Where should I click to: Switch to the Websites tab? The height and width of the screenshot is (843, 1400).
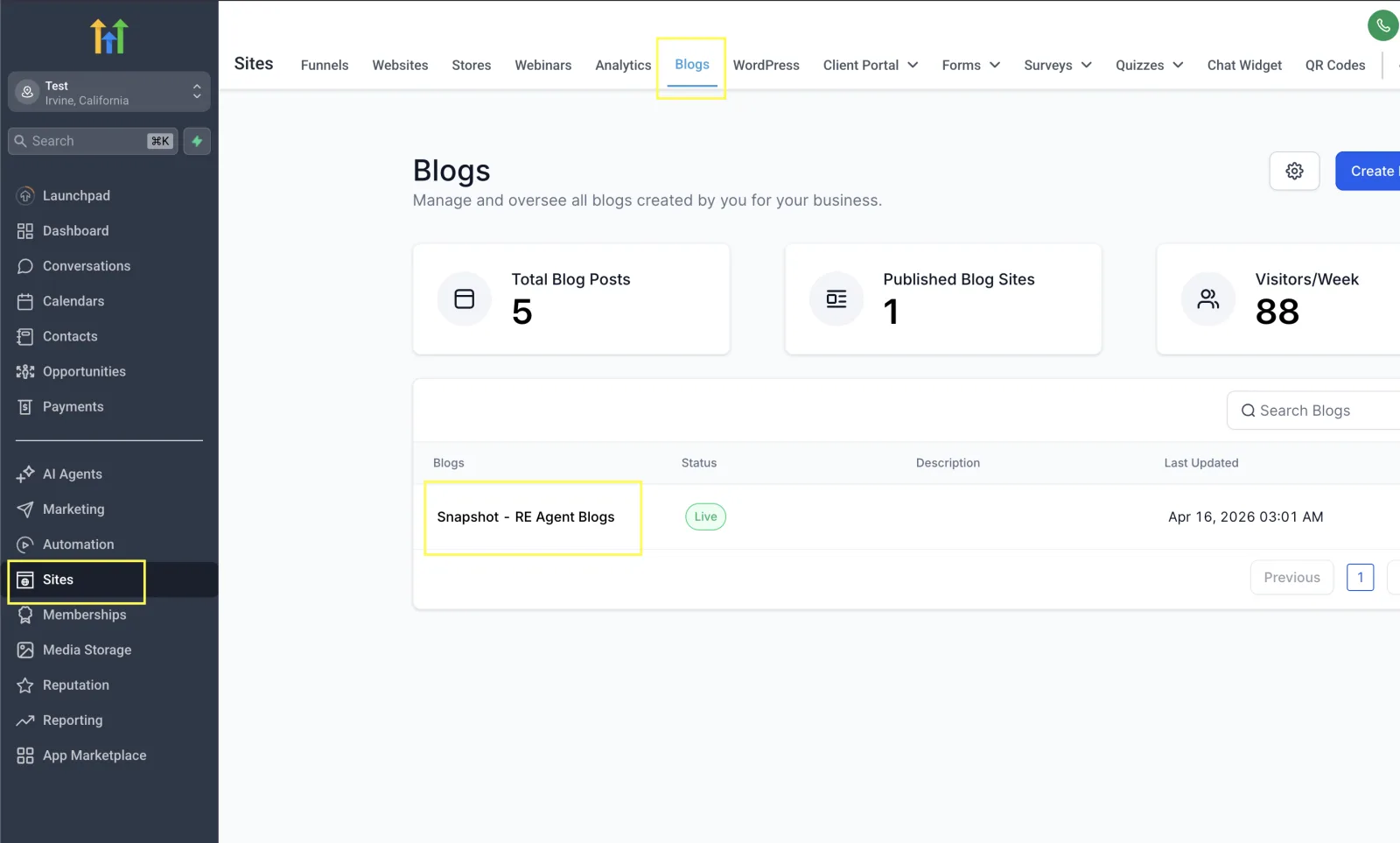pyautogui.click(x=400, y=65)
